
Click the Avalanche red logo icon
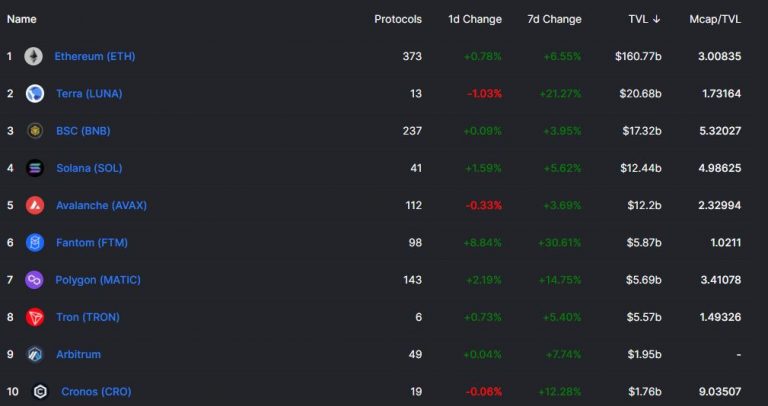click(34, 205)
